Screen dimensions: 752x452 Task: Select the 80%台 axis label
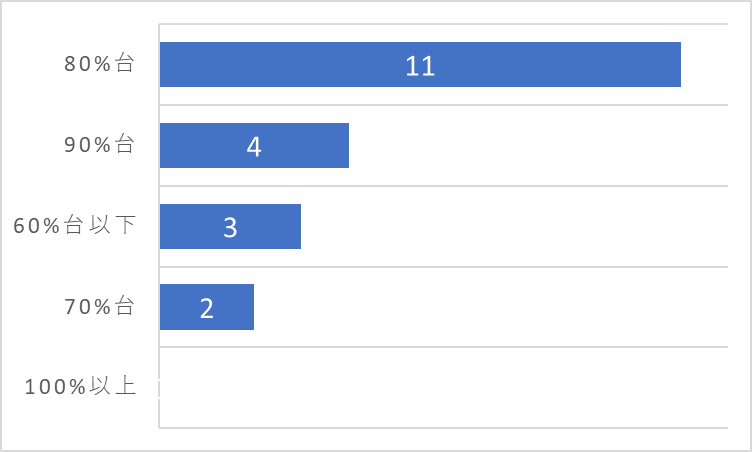(x=99, y=63)
